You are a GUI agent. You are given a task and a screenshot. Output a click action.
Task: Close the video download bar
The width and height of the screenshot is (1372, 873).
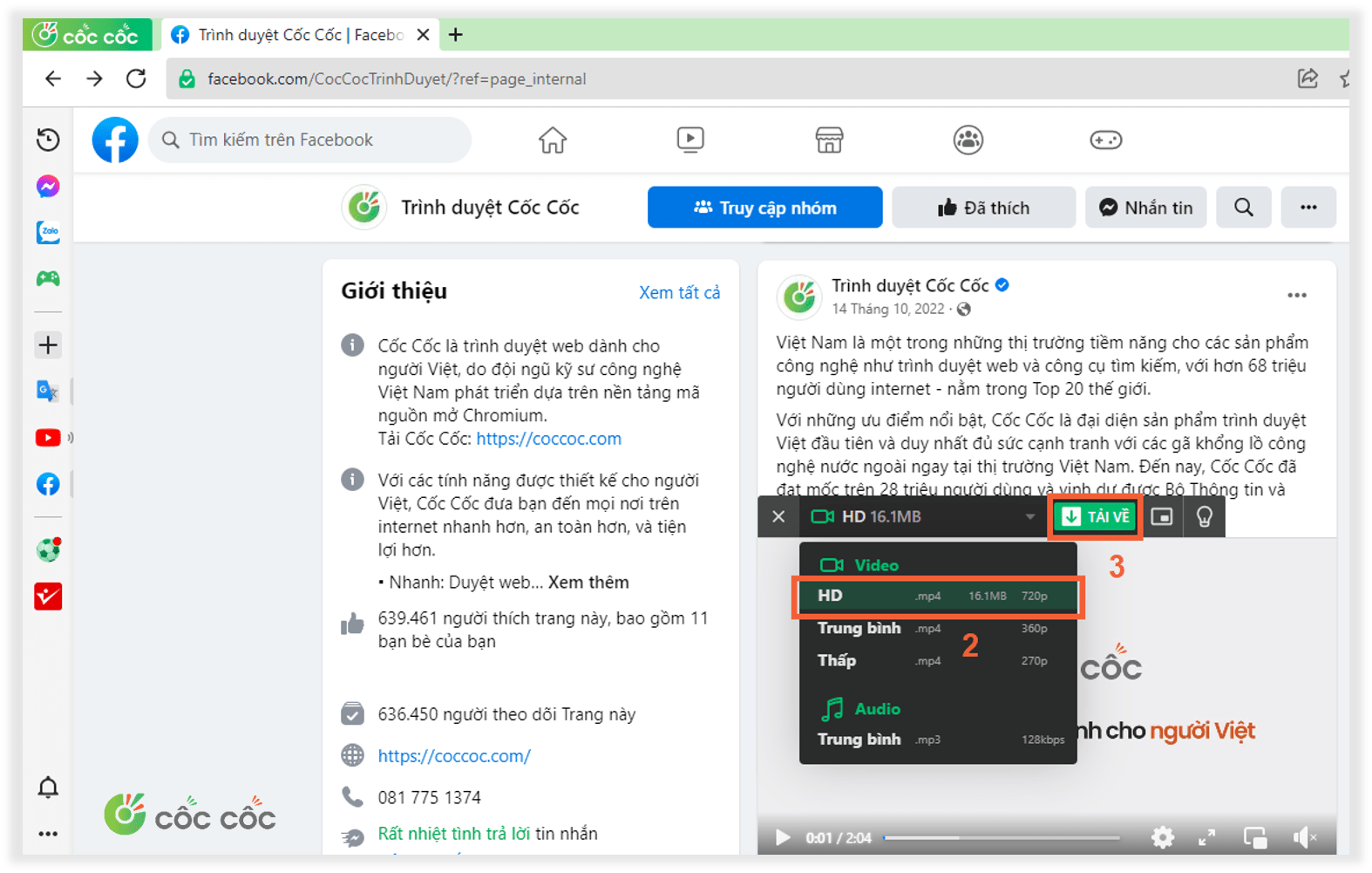click(x=778, y=517)
